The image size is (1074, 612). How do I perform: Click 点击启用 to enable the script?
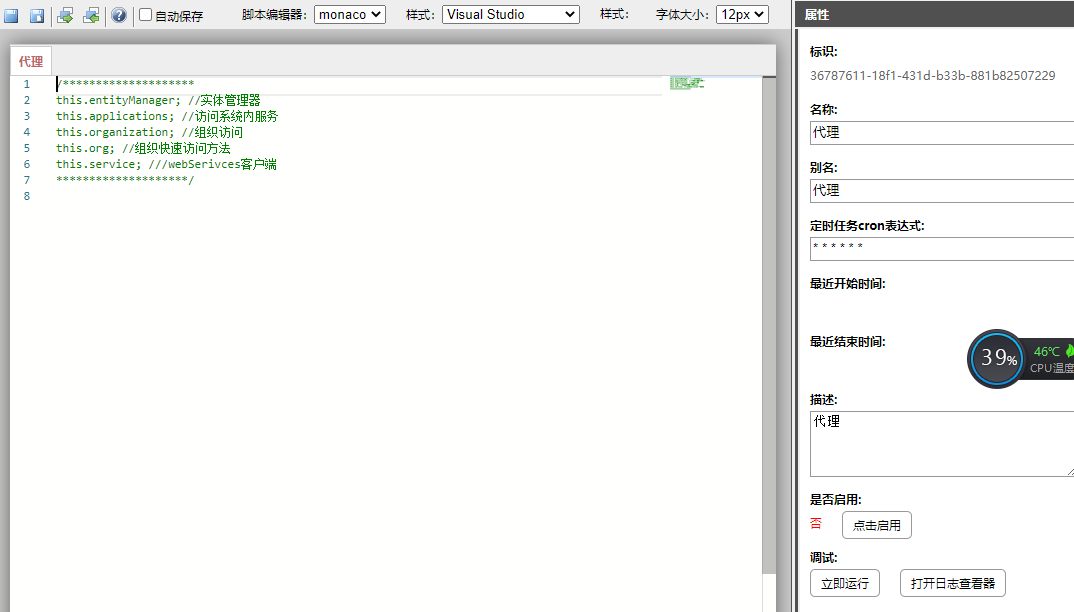point(876,524)
